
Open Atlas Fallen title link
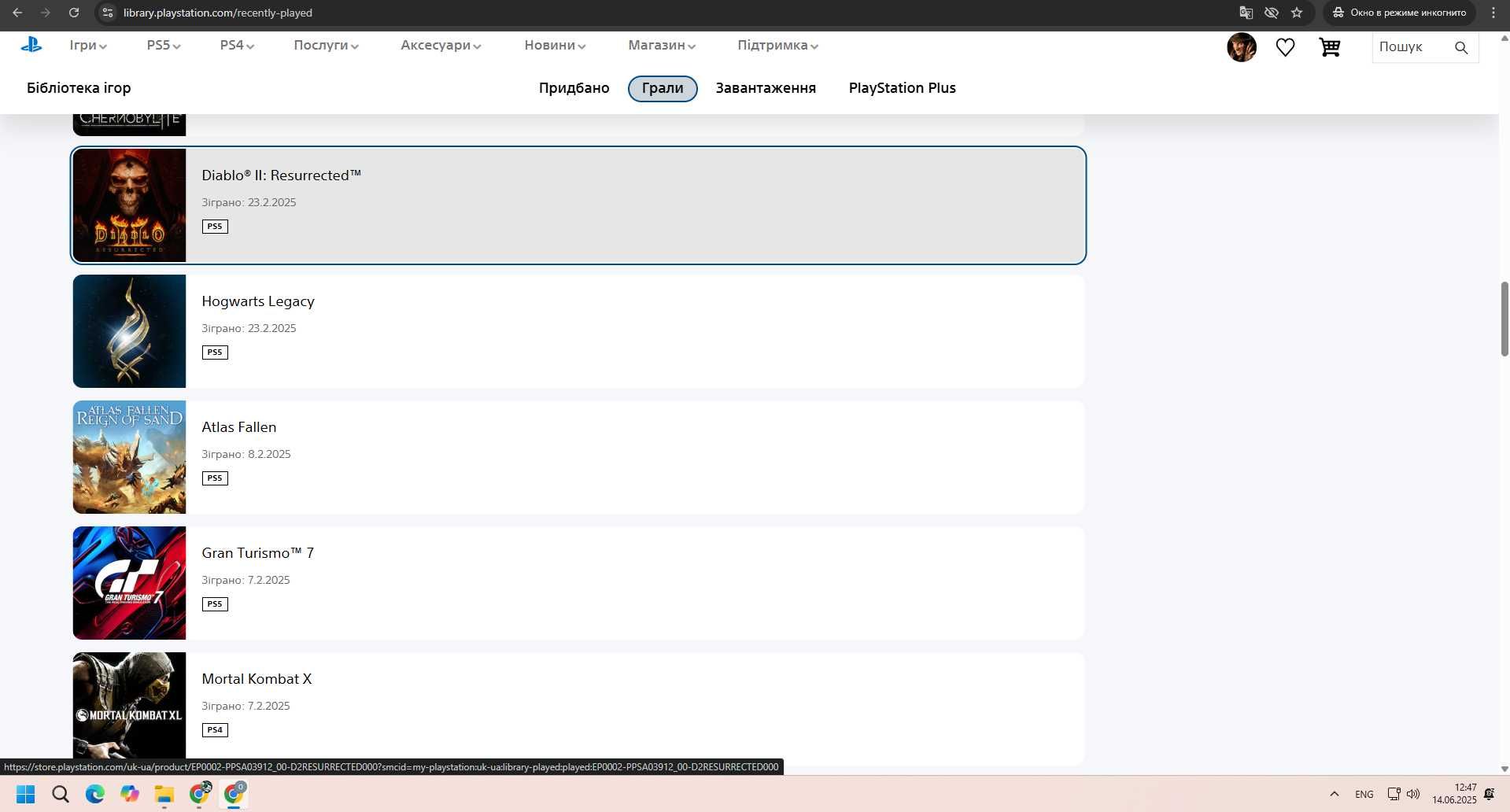[239, 427]
